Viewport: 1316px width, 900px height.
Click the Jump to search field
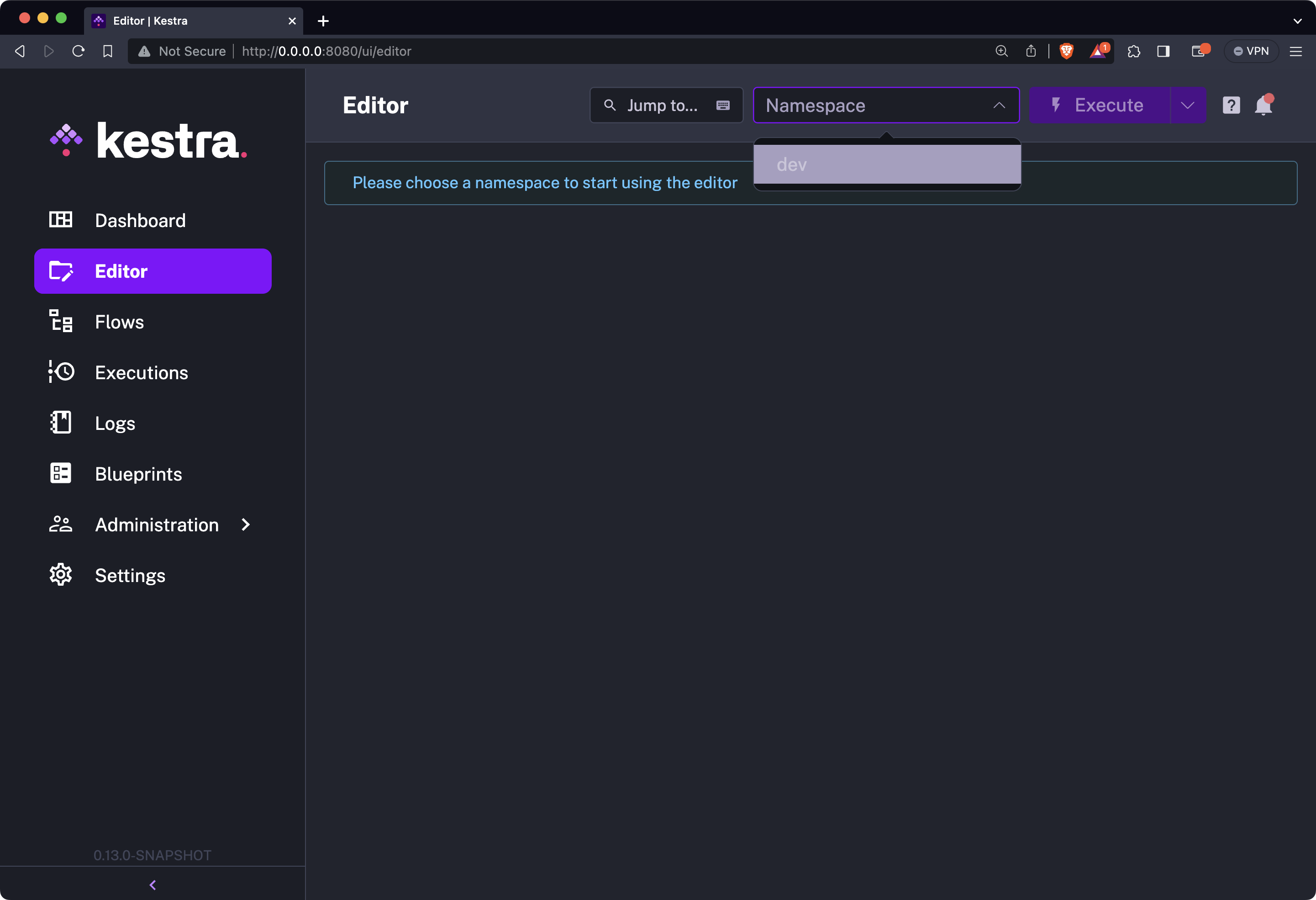pyautogui.click(x=663, y=105)
